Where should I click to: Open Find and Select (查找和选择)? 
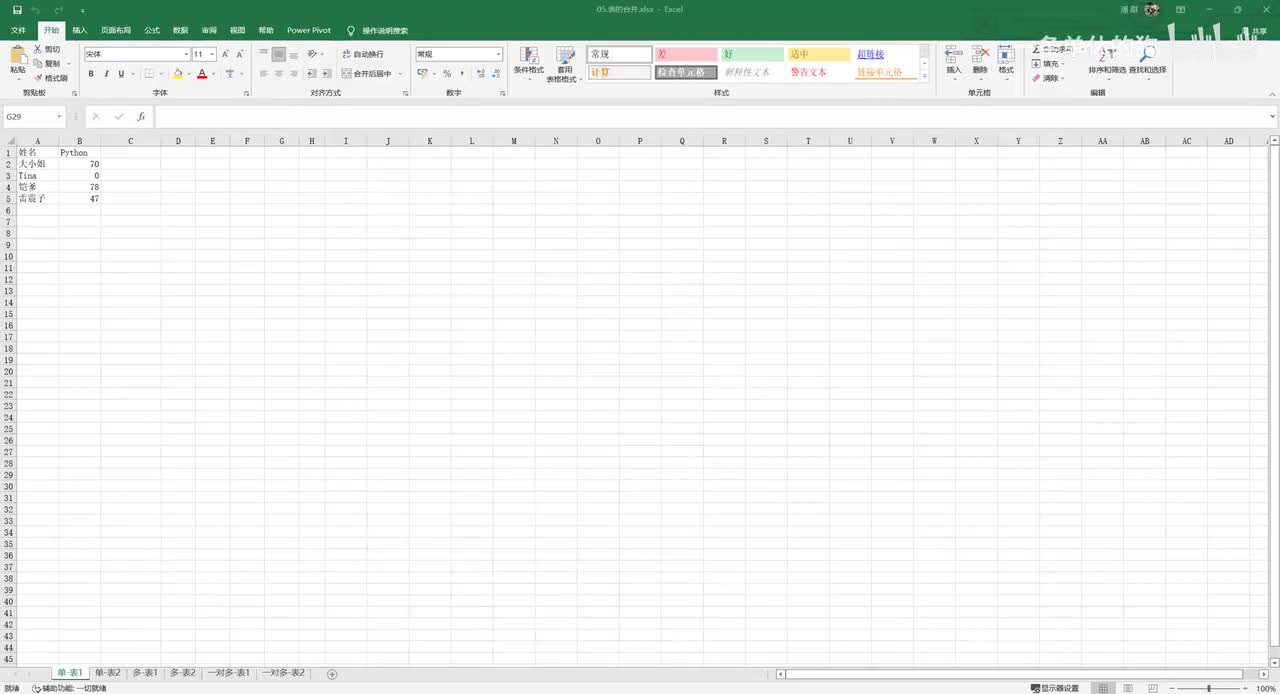click(1148, 62)
